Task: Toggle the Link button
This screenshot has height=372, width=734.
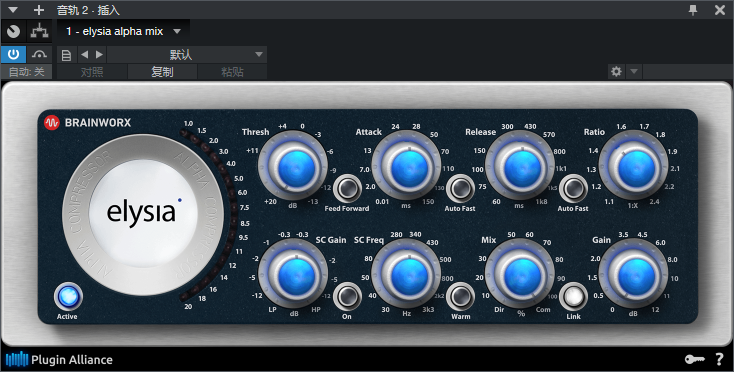Action: click(573, 296)
